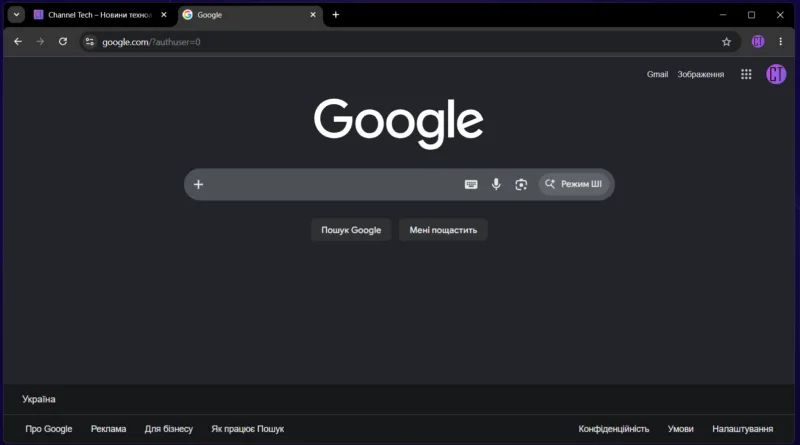This screenshot has height=445, width=800.
Task: Maximize the Chrome window
Action: tap(752, 15)
